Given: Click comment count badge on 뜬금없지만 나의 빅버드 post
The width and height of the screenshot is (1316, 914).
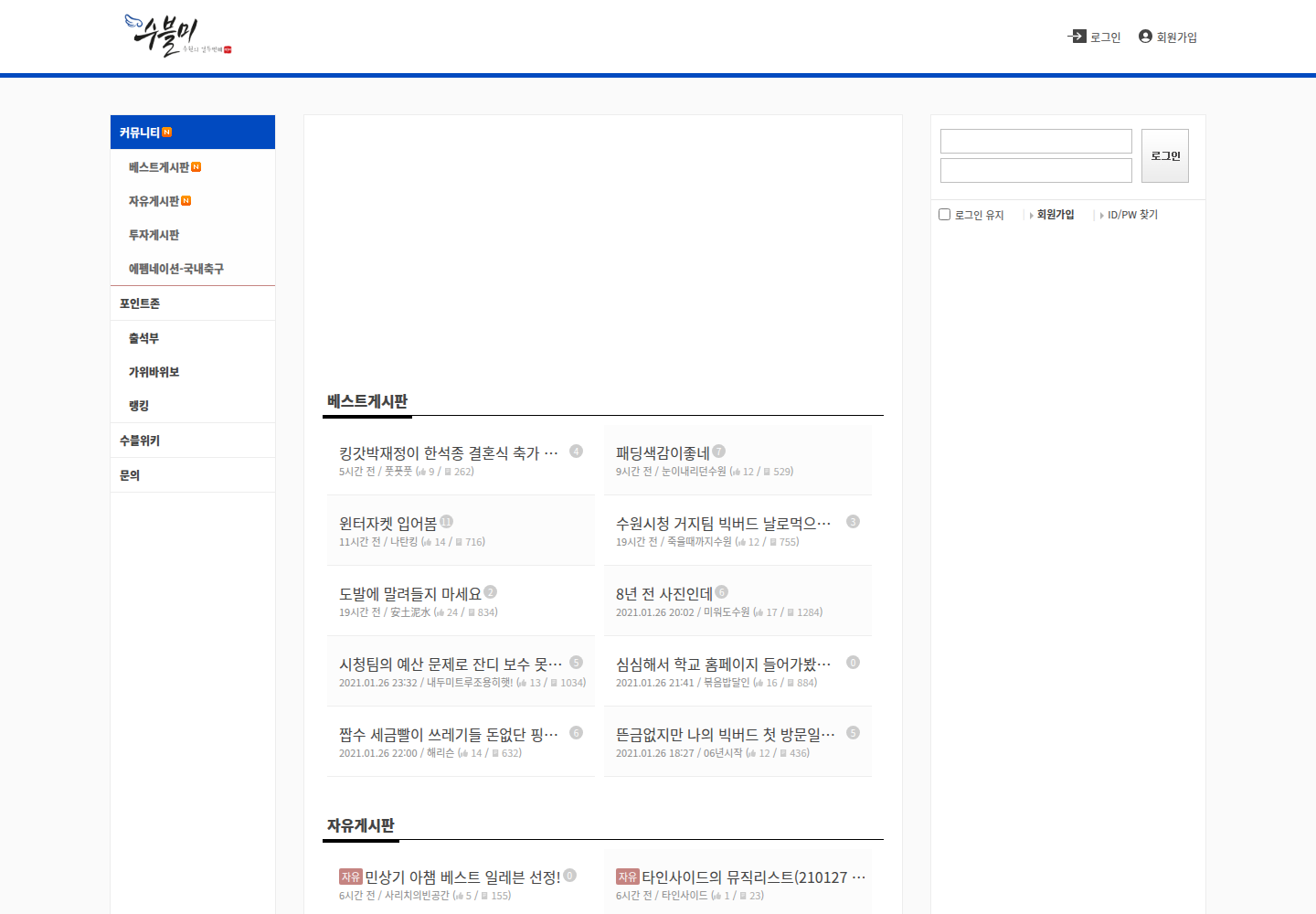Looking at the screenshot, I should [853, 733].
